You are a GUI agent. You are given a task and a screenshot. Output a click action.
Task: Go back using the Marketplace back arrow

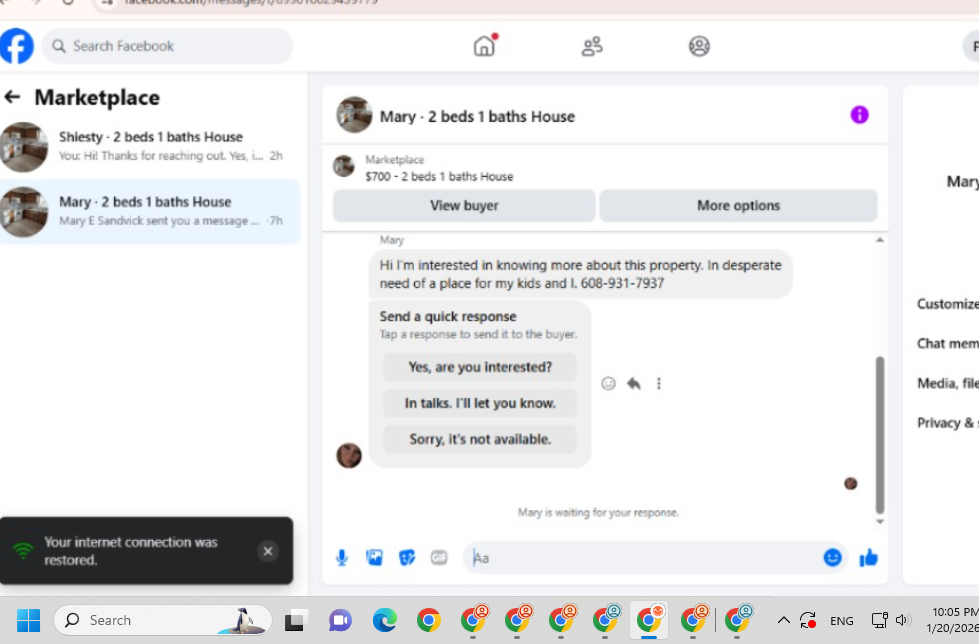(12, 97)
